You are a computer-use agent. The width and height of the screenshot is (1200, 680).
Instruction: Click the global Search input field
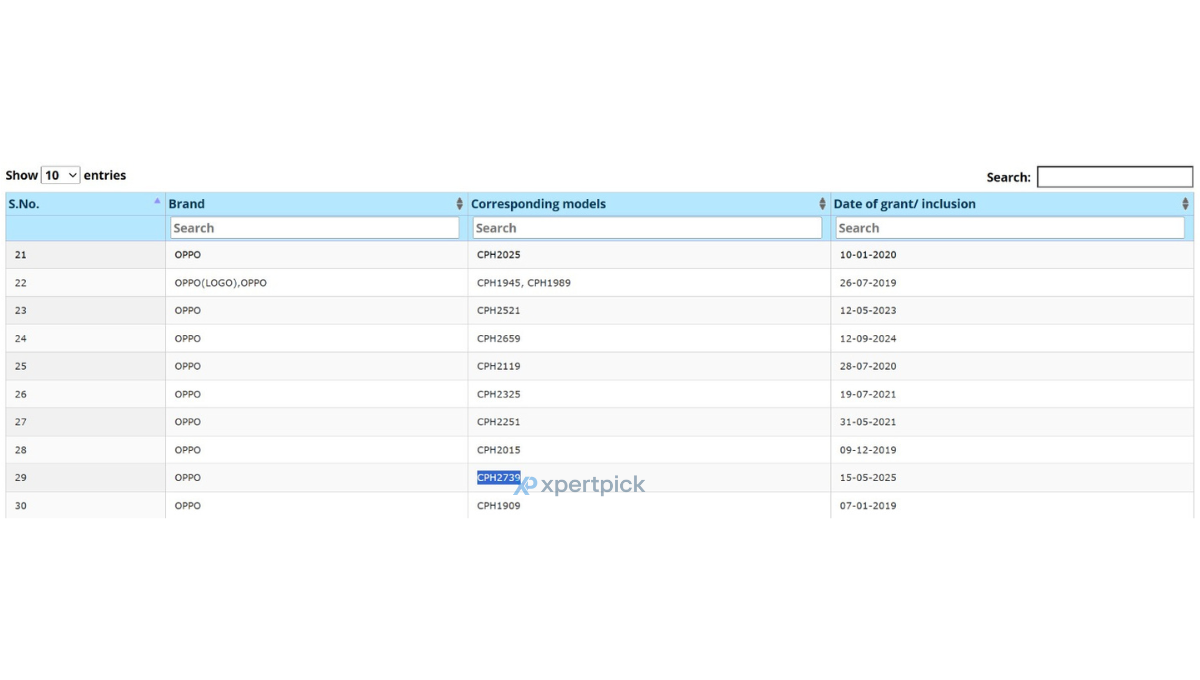[x=1115, y=177]
